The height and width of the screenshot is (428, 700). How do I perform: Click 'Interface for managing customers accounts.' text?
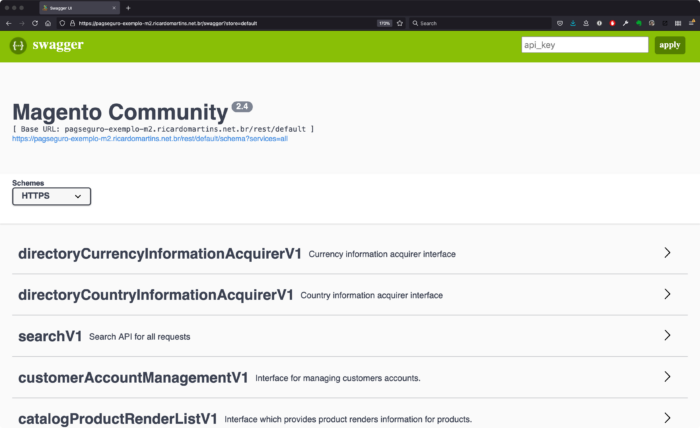coord(338,378)
